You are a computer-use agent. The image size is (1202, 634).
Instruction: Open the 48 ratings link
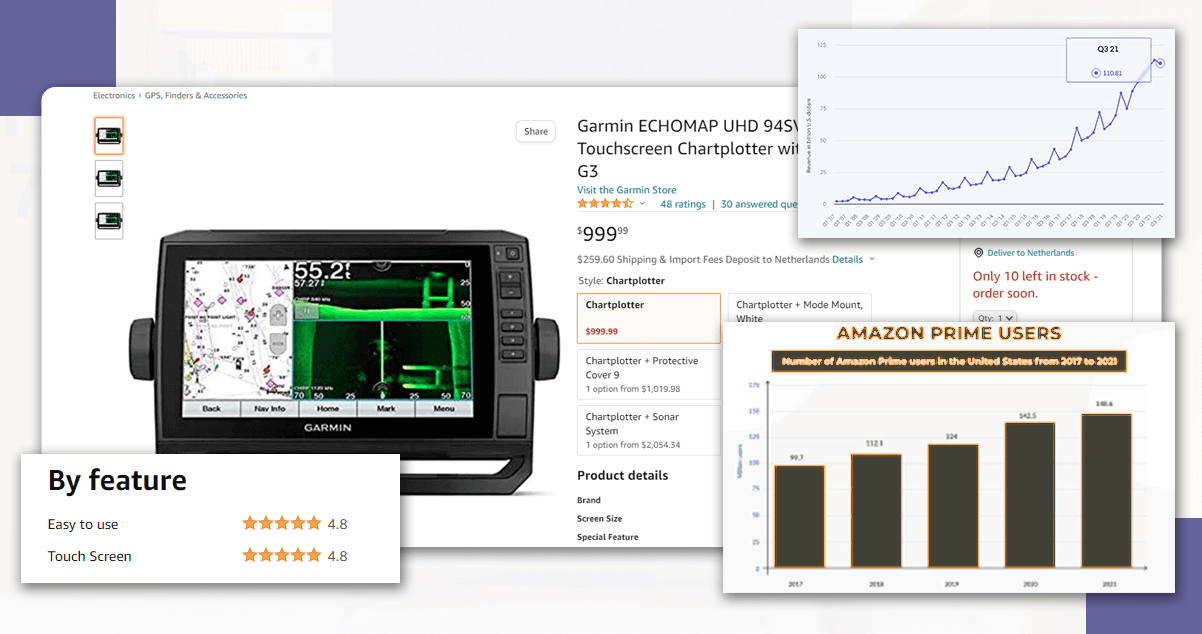tap(683, 204)
